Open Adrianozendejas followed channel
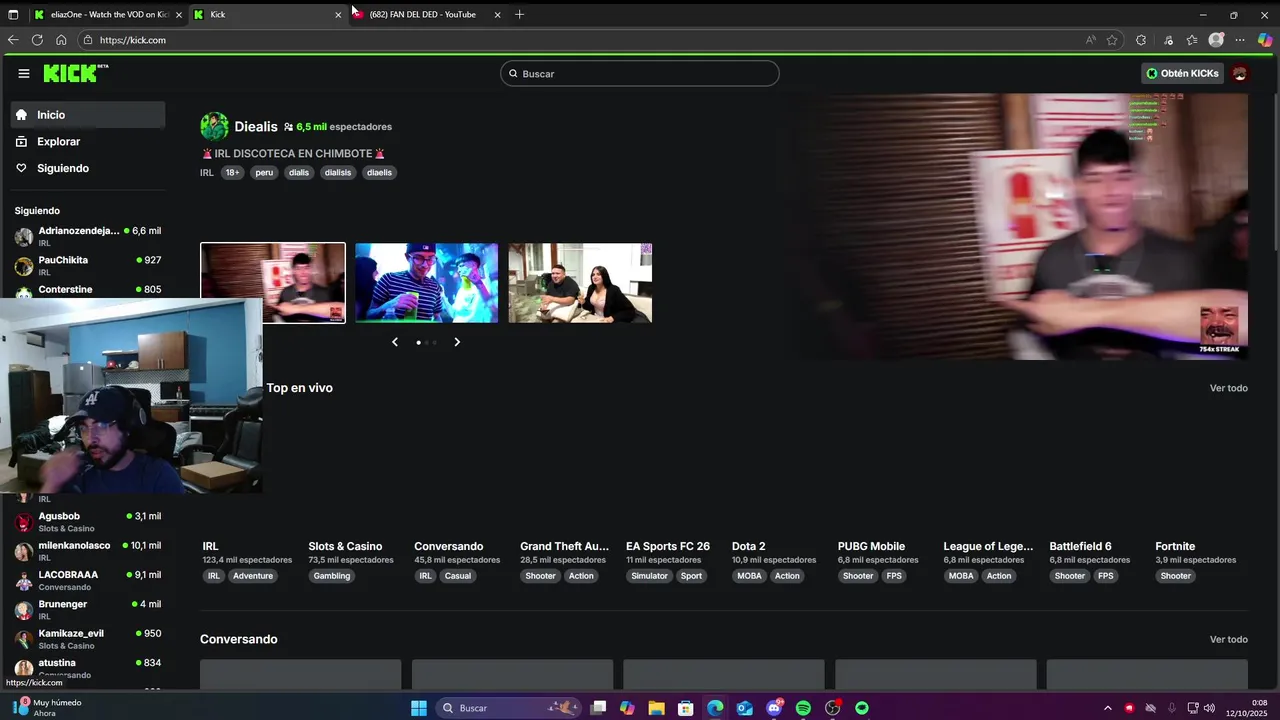1280x720 pixels. pyautogui.click(x=88, y=236)
